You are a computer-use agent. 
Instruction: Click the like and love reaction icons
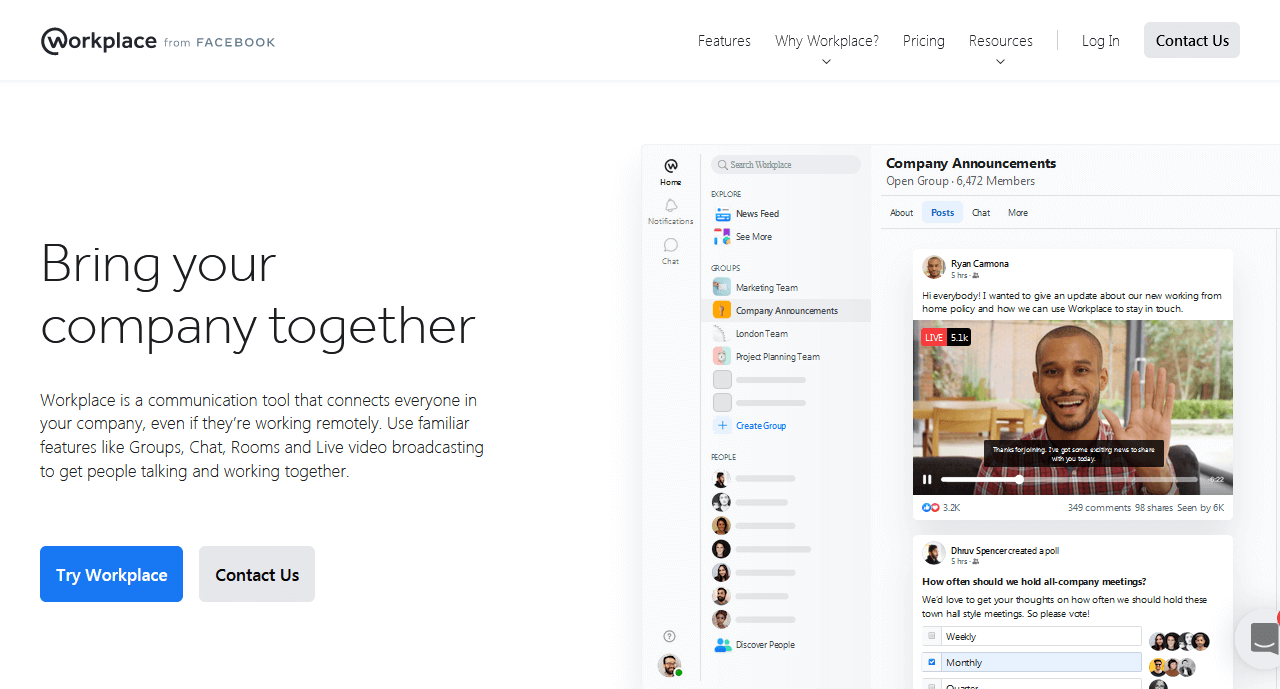click(931, 508)
